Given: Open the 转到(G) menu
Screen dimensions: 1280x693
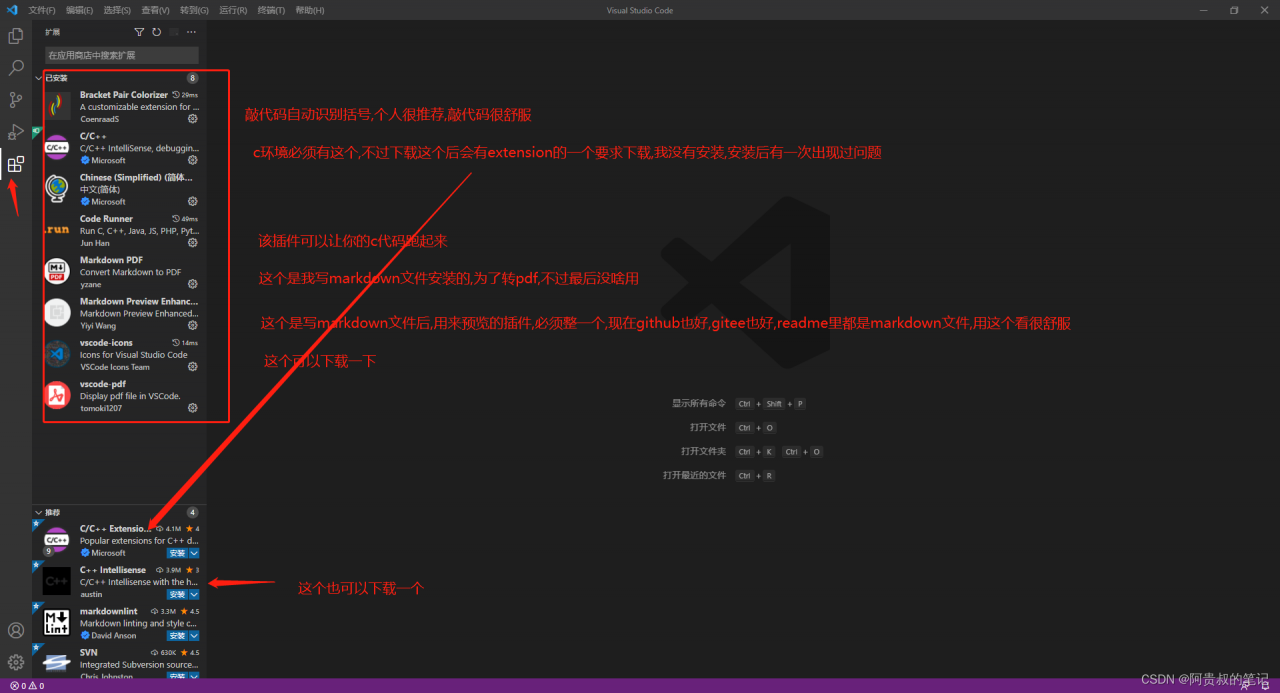Looking at the screenshot, I should point(194,10).
